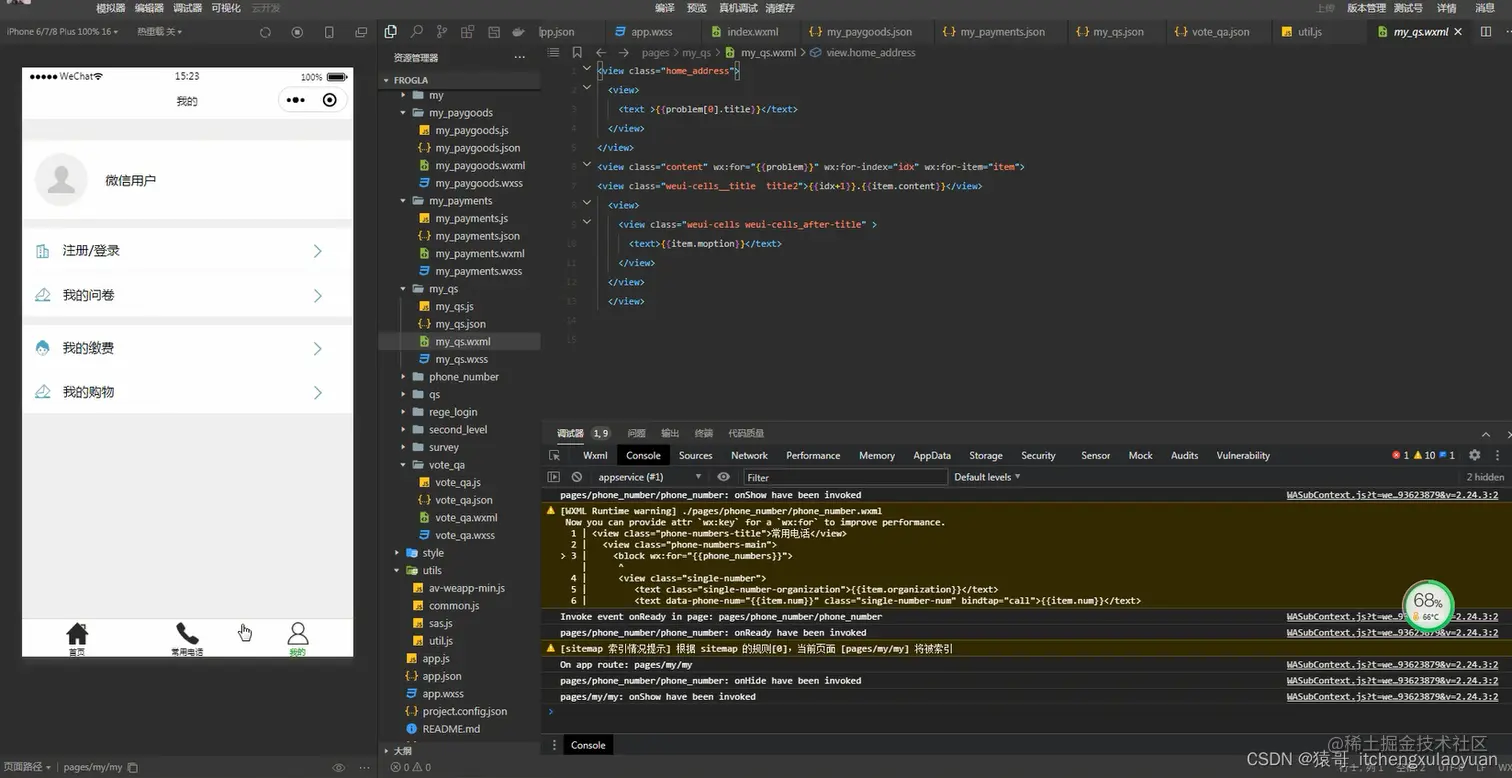
Task: Click the 真机调试 remote debug button
Action: coord(738,8)
